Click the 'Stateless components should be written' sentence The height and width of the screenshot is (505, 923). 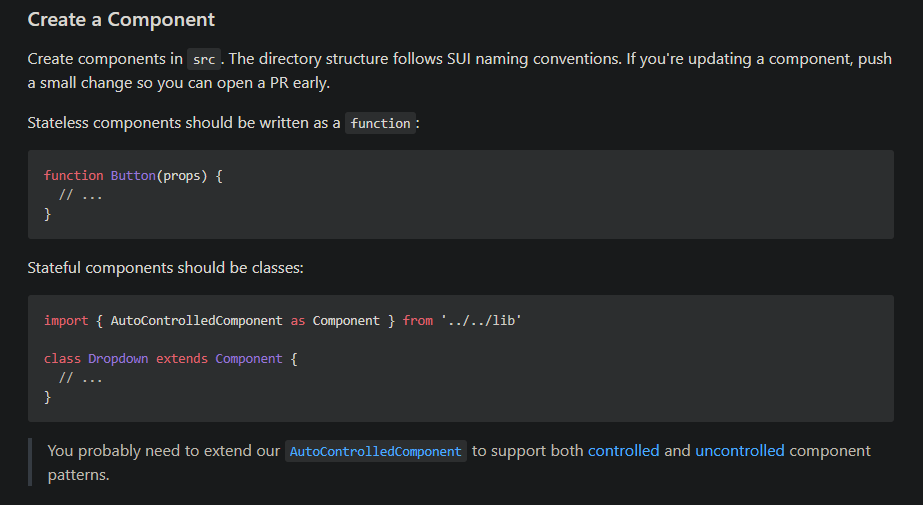click(183, 123)
